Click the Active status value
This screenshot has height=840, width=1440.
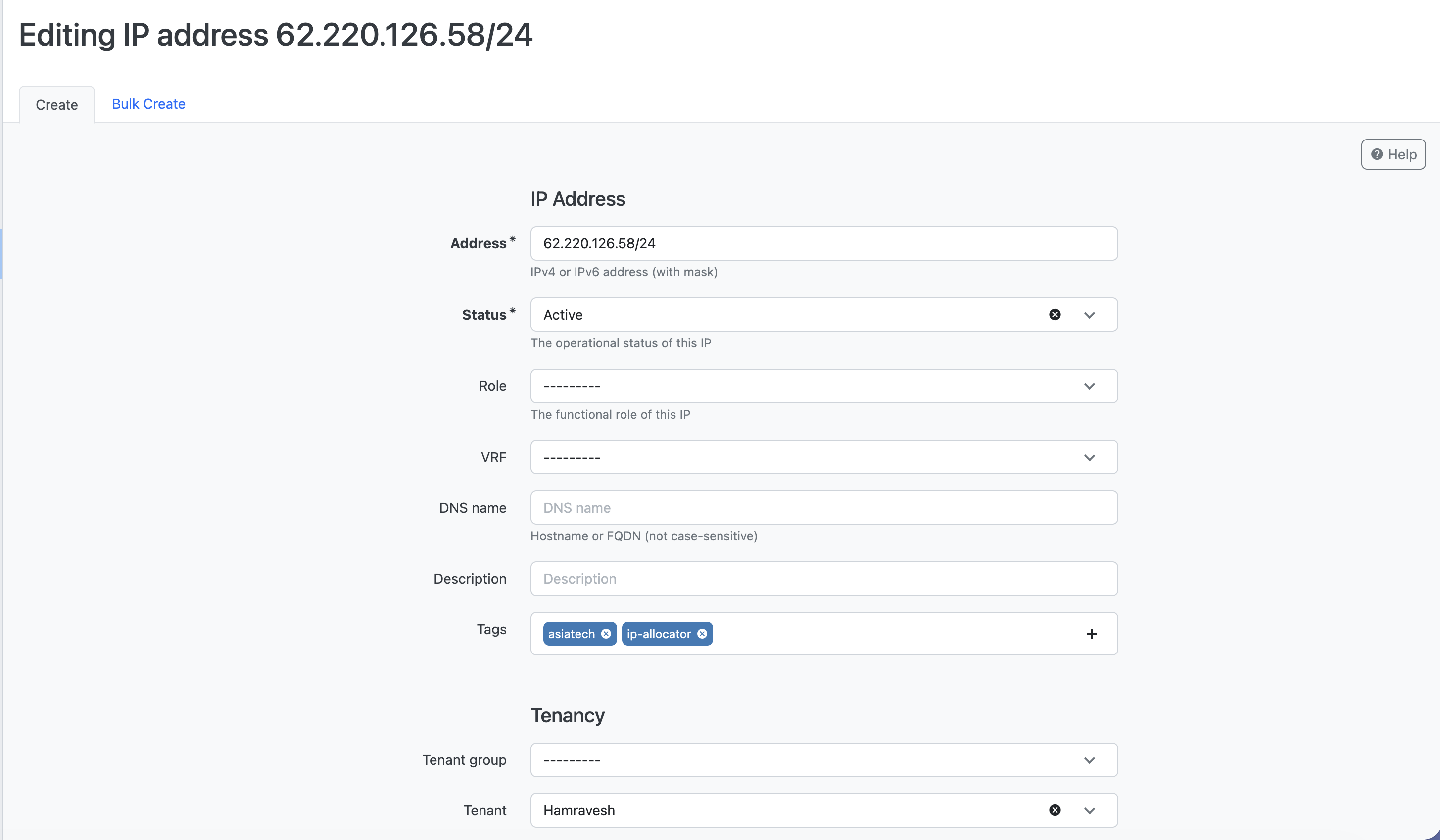click(x=563, y=315)
